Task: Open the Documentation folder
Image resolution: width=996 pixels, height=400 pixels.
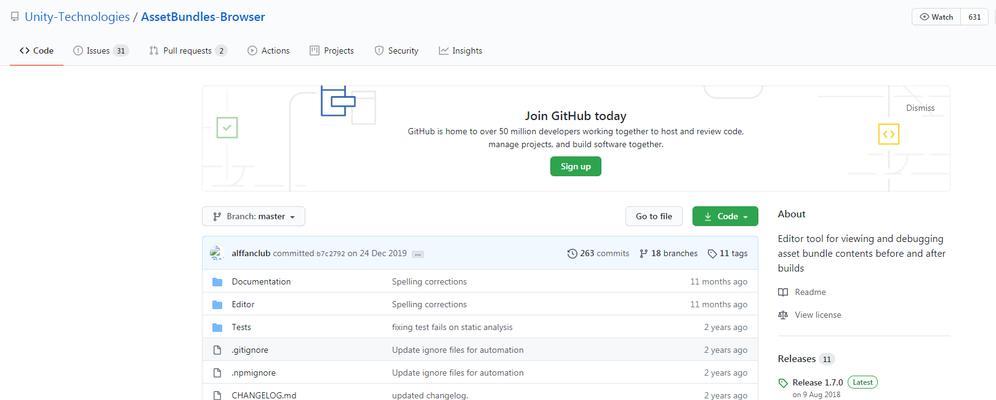Action: click(261, 281)
